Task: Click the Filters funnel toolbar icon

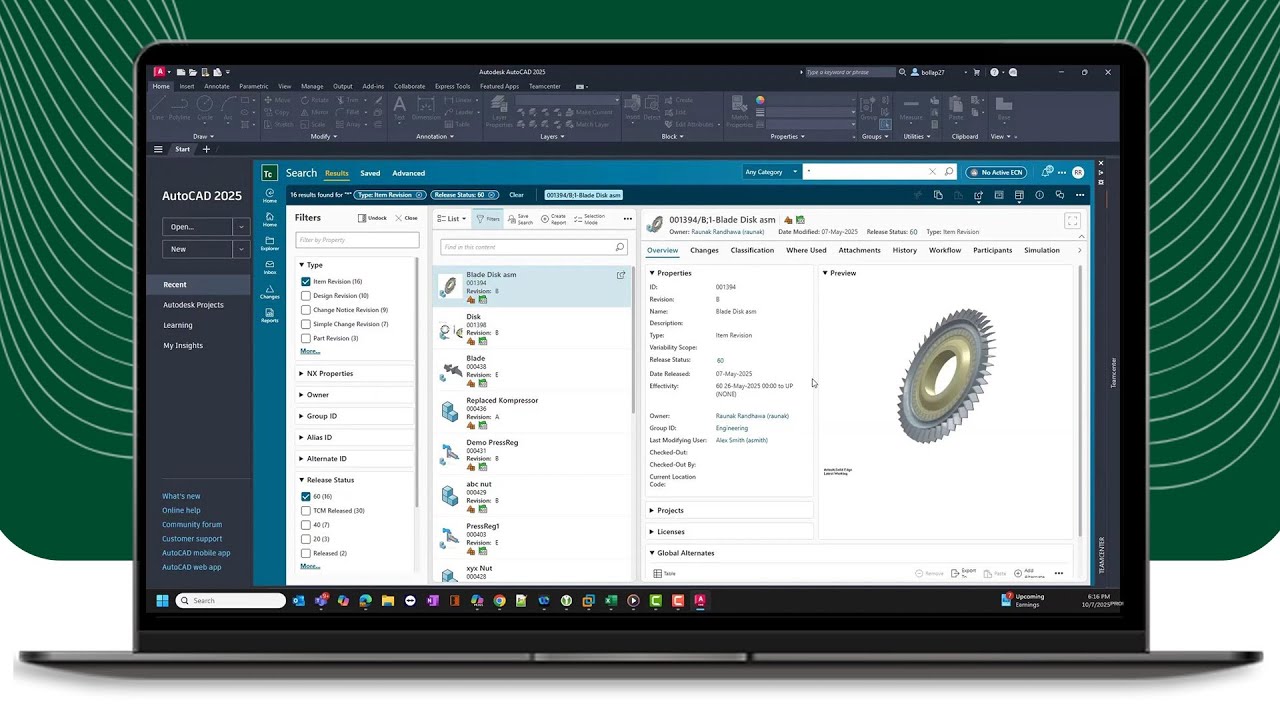Action: click(488, 218)
